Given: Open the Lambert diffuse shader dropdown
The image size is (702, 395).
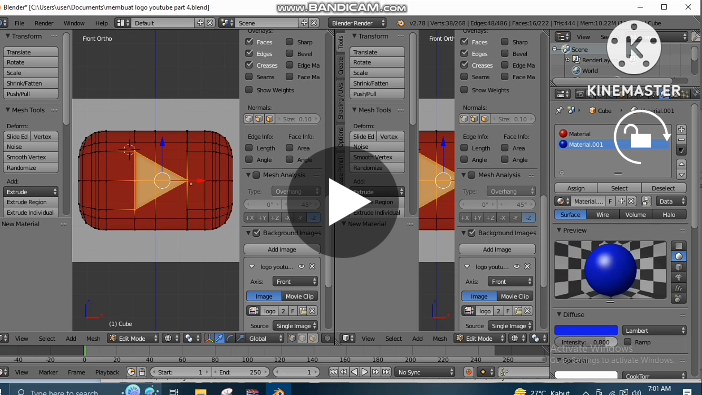Looking at the screenshot, I should (654, 331).
